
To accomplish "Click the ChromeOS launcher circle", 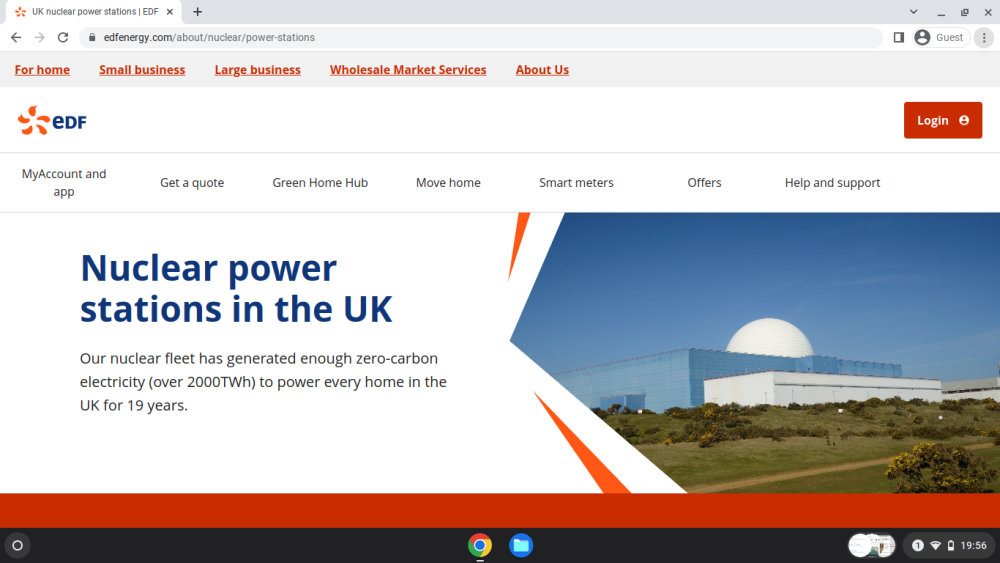I will coord(18,545).
